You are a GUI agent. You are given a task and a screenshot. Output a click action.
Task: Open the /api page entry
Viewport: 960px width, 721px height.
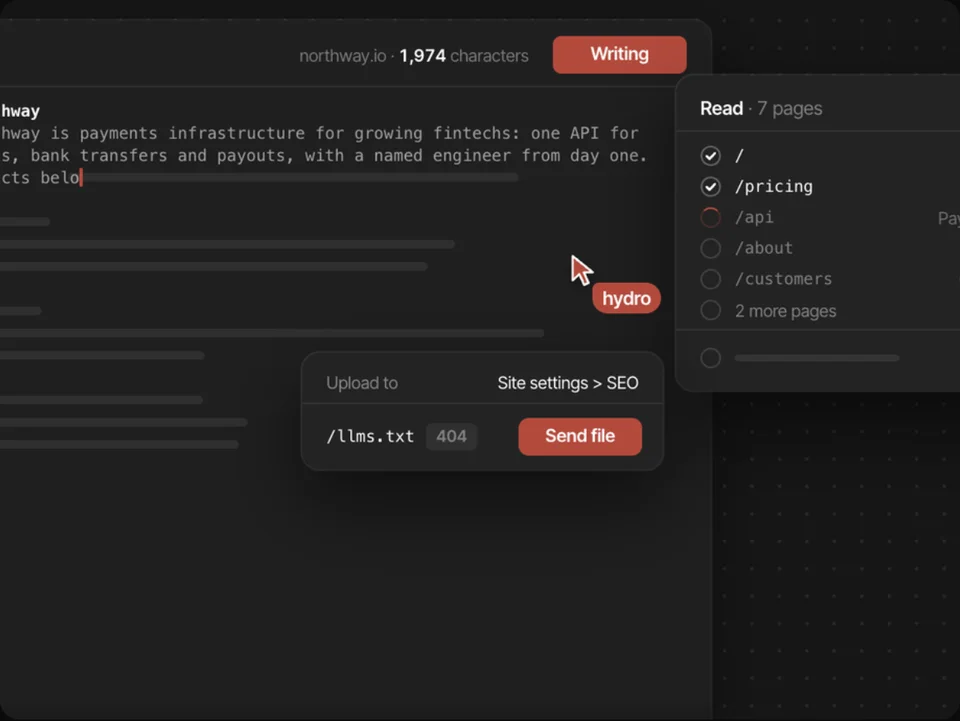pos(754,217)
